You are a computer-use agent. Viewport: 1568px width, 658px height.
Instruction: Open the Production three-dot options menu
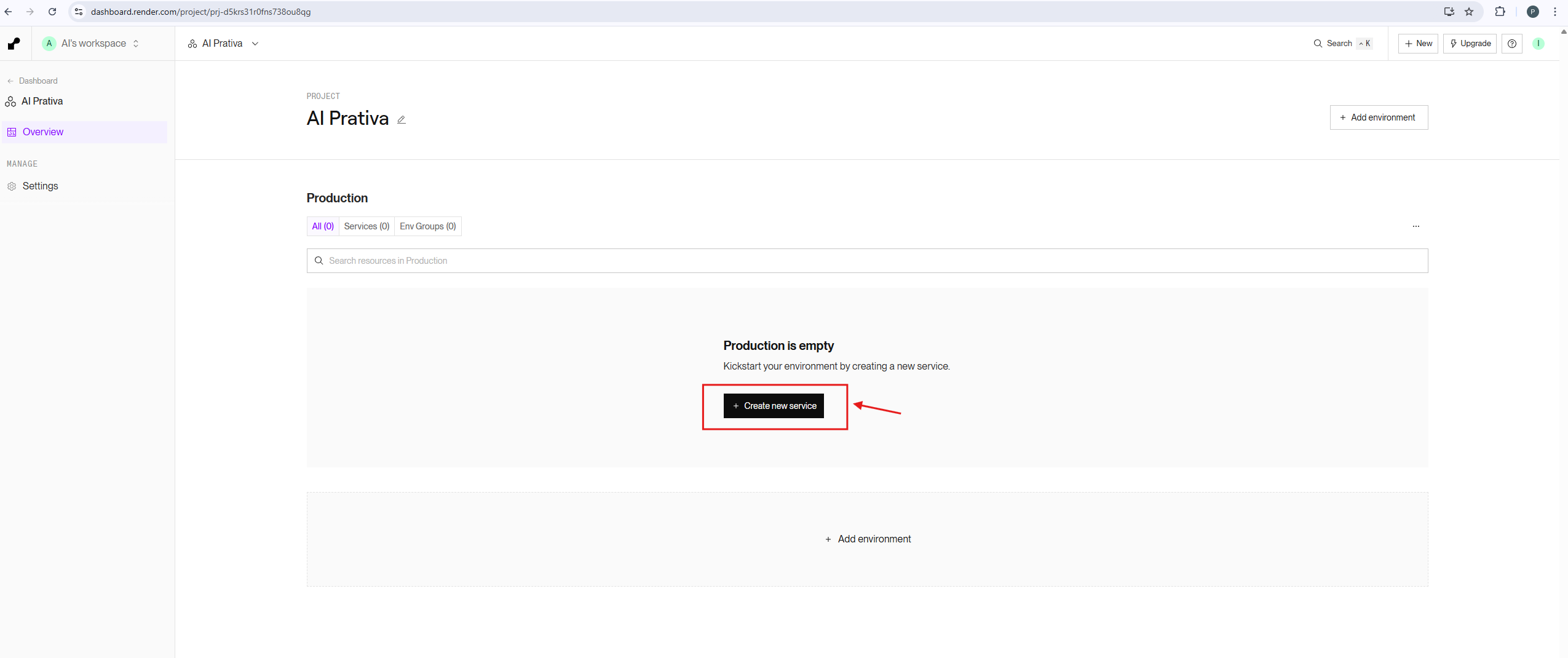(1416, 226)
